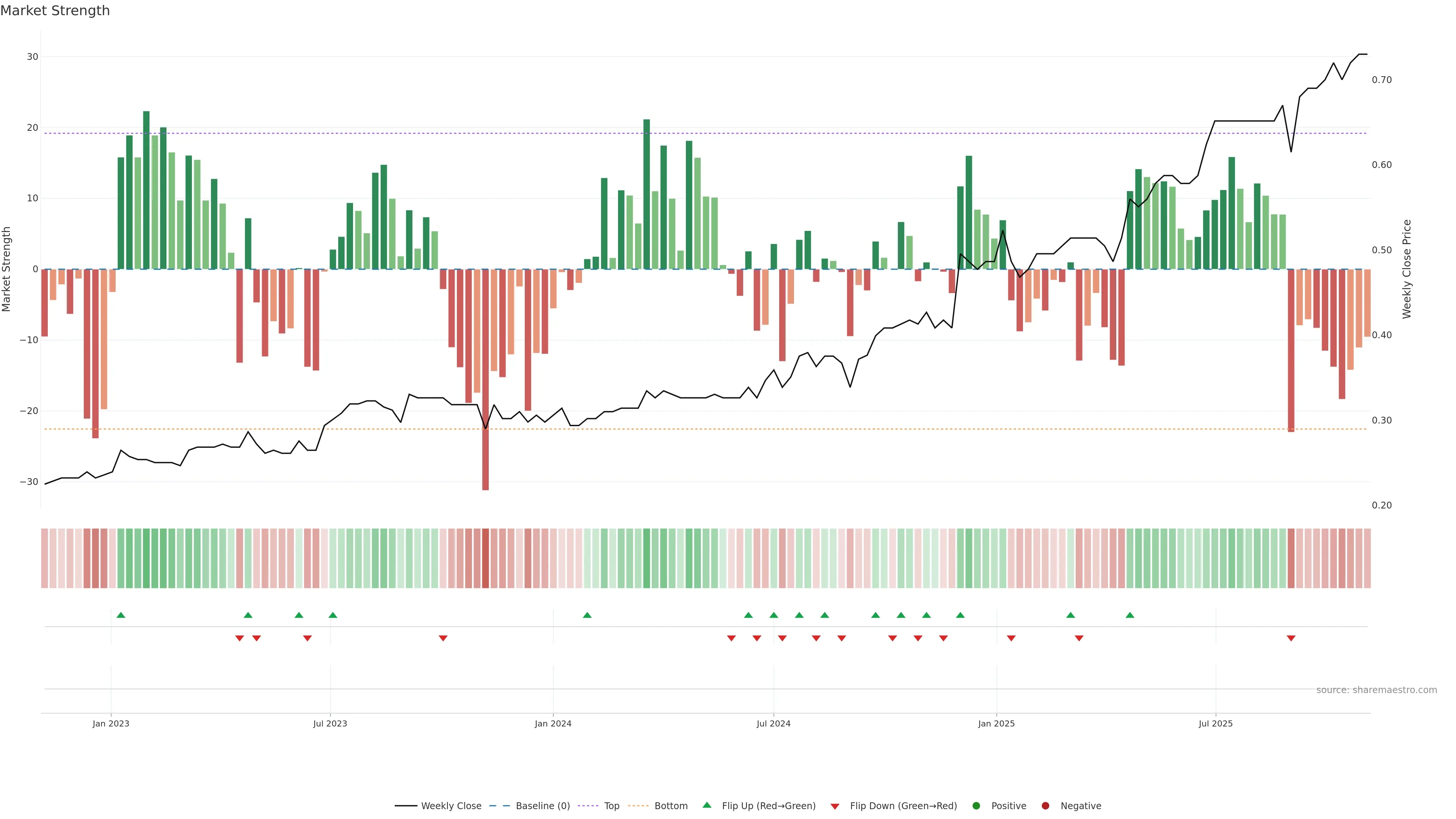Screen dimensions: 1456x819
Task: Click the first green flip-up marker after Jan 2023
Action: click(x=121, y=615)
